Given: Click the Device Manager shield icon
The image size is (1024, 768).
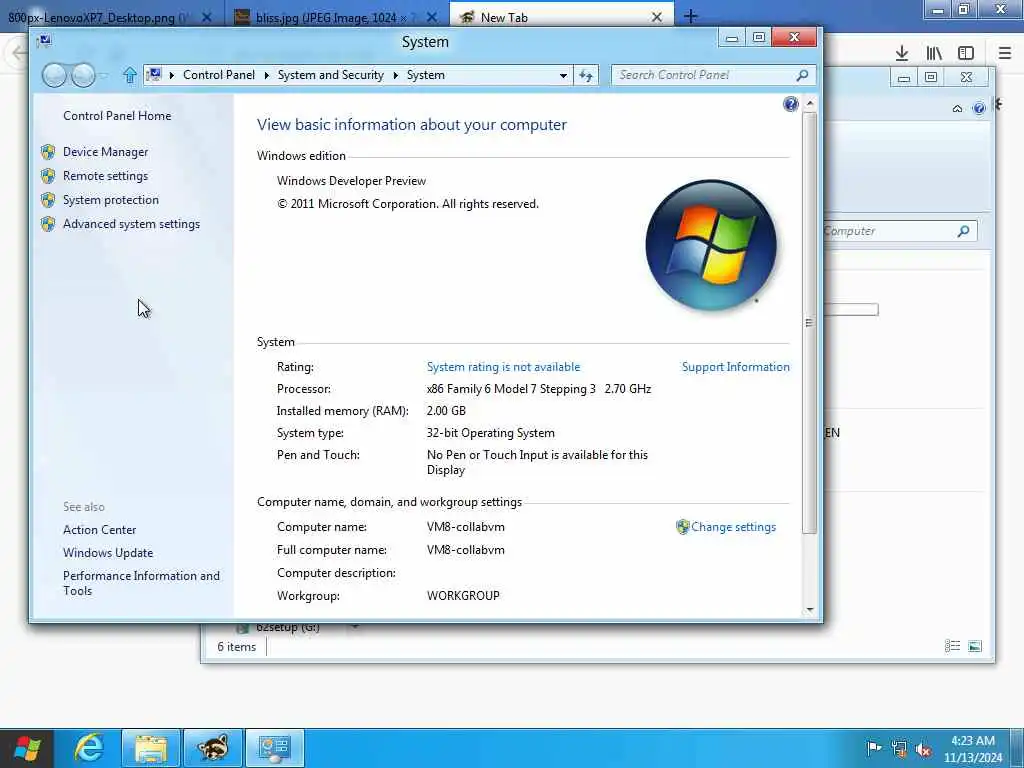Looking at the screenshot, I should click(48, 152).
